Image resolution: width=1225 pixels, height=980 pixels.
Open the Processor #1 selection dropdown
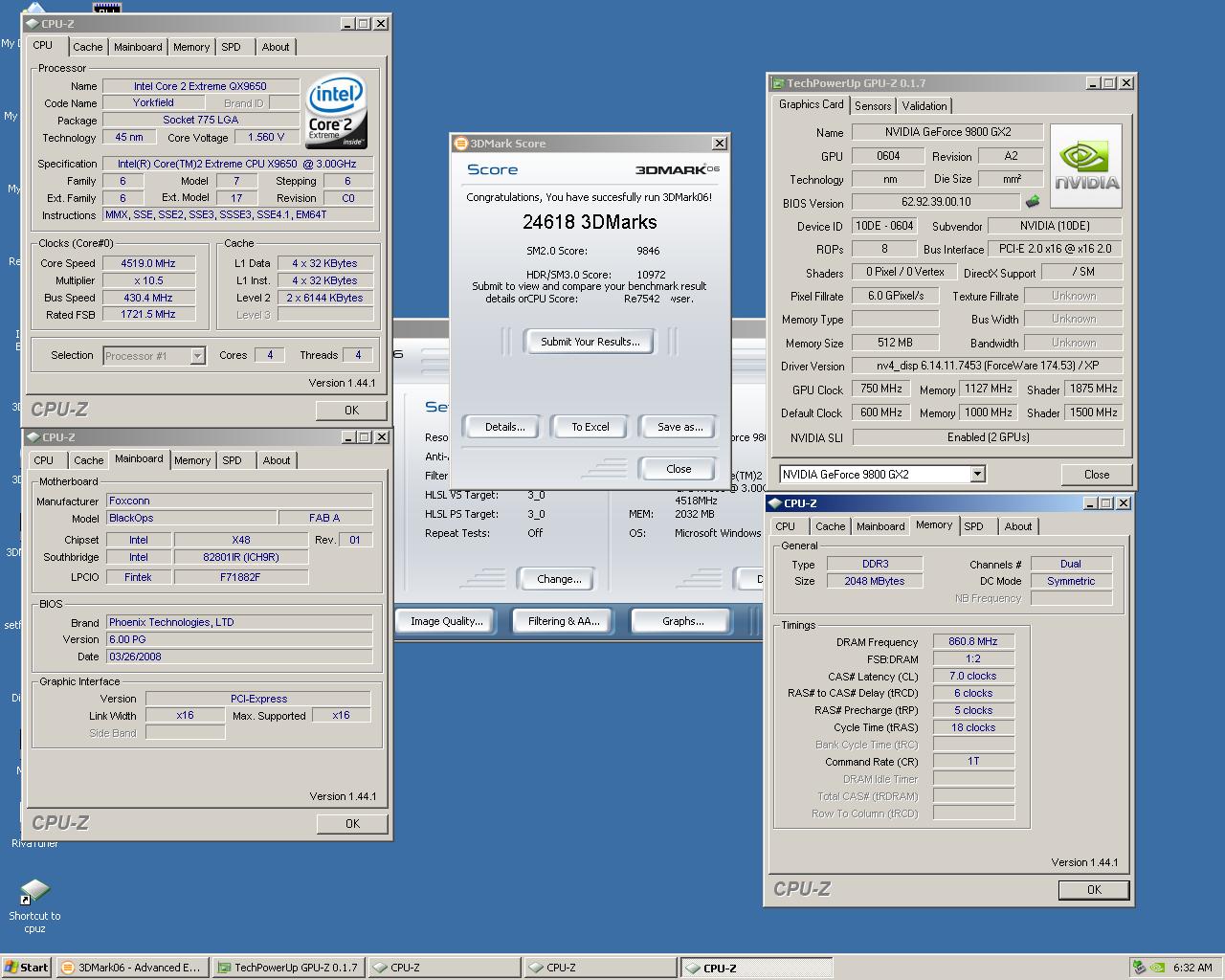point(197,355)
